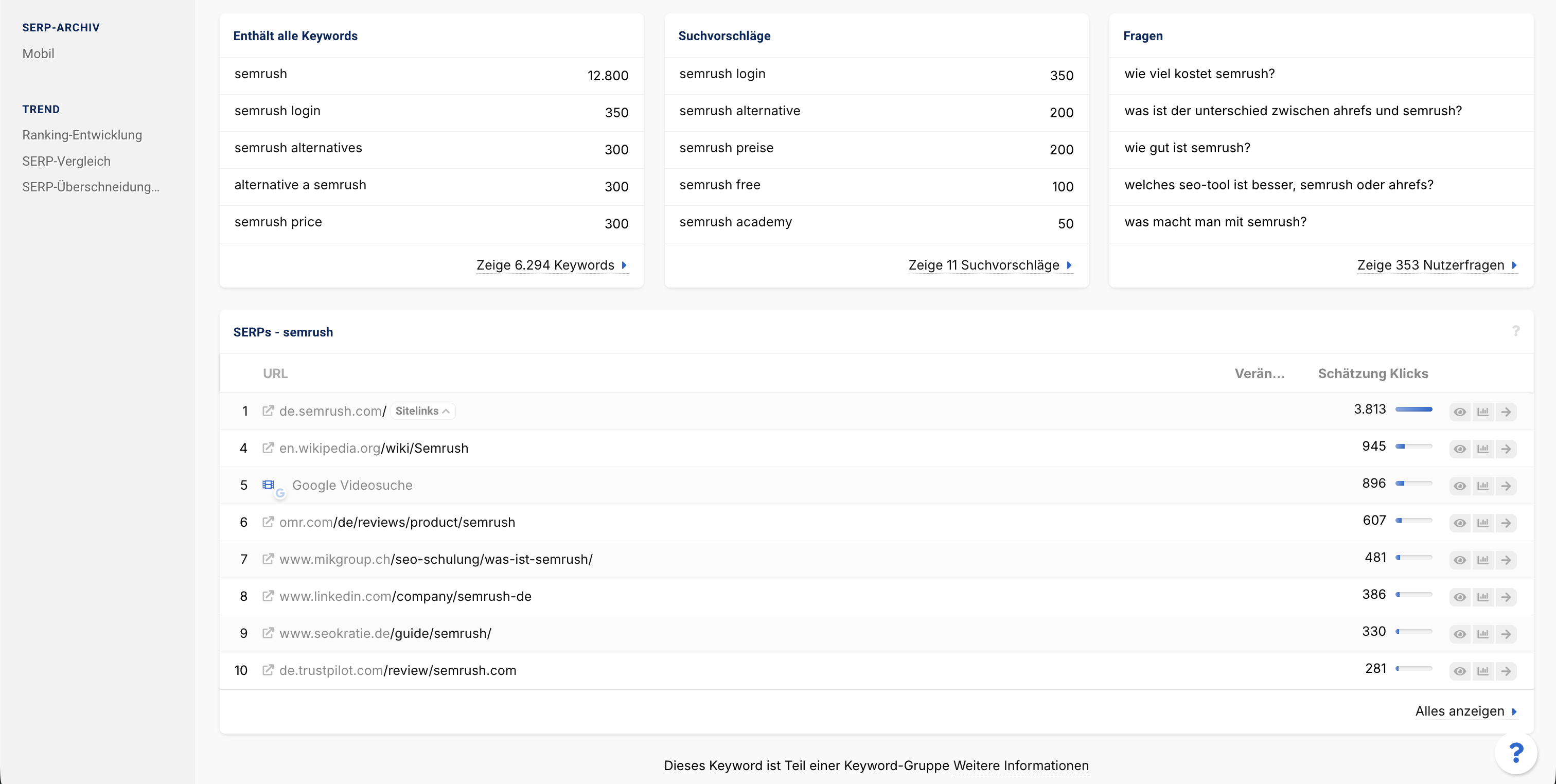Open chart icon for www.linkedin.com row
The height and width of the screenshot is (784, 1556).
(x=1483, y=597)
